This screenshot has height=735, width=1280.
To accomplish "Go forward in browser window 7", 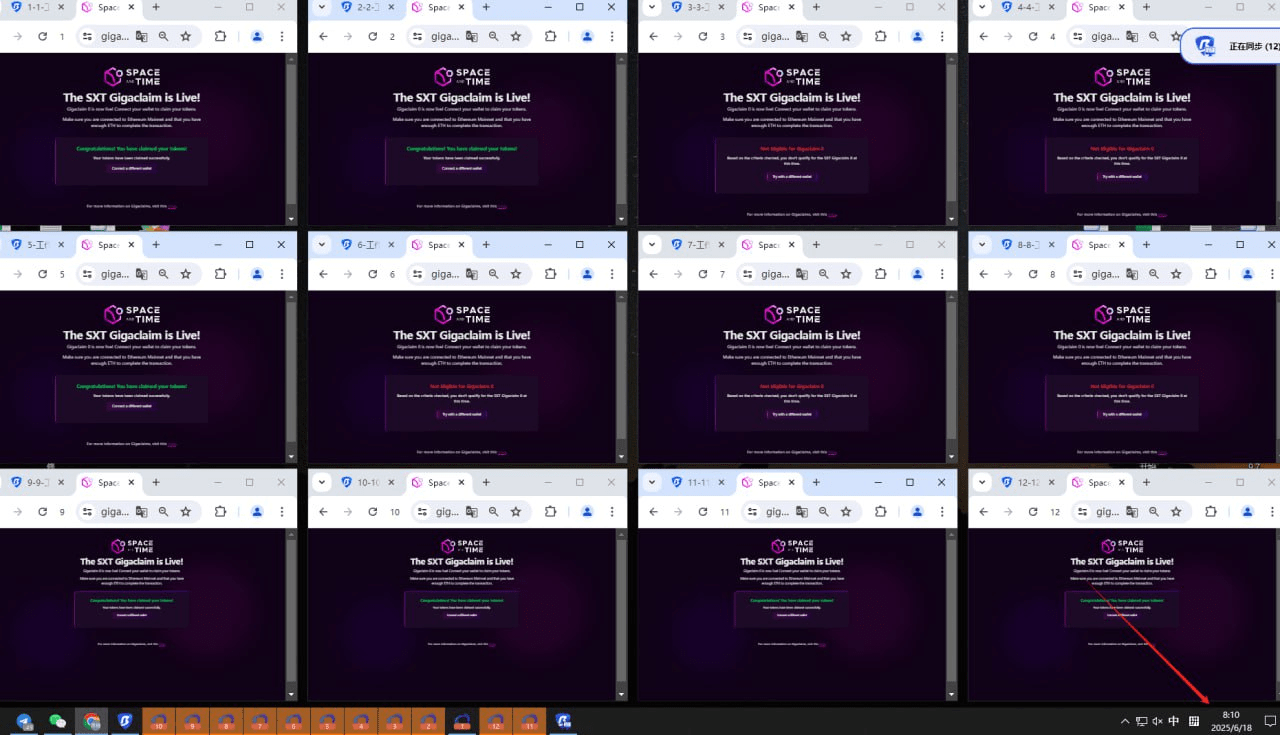I will pos(677,274).
